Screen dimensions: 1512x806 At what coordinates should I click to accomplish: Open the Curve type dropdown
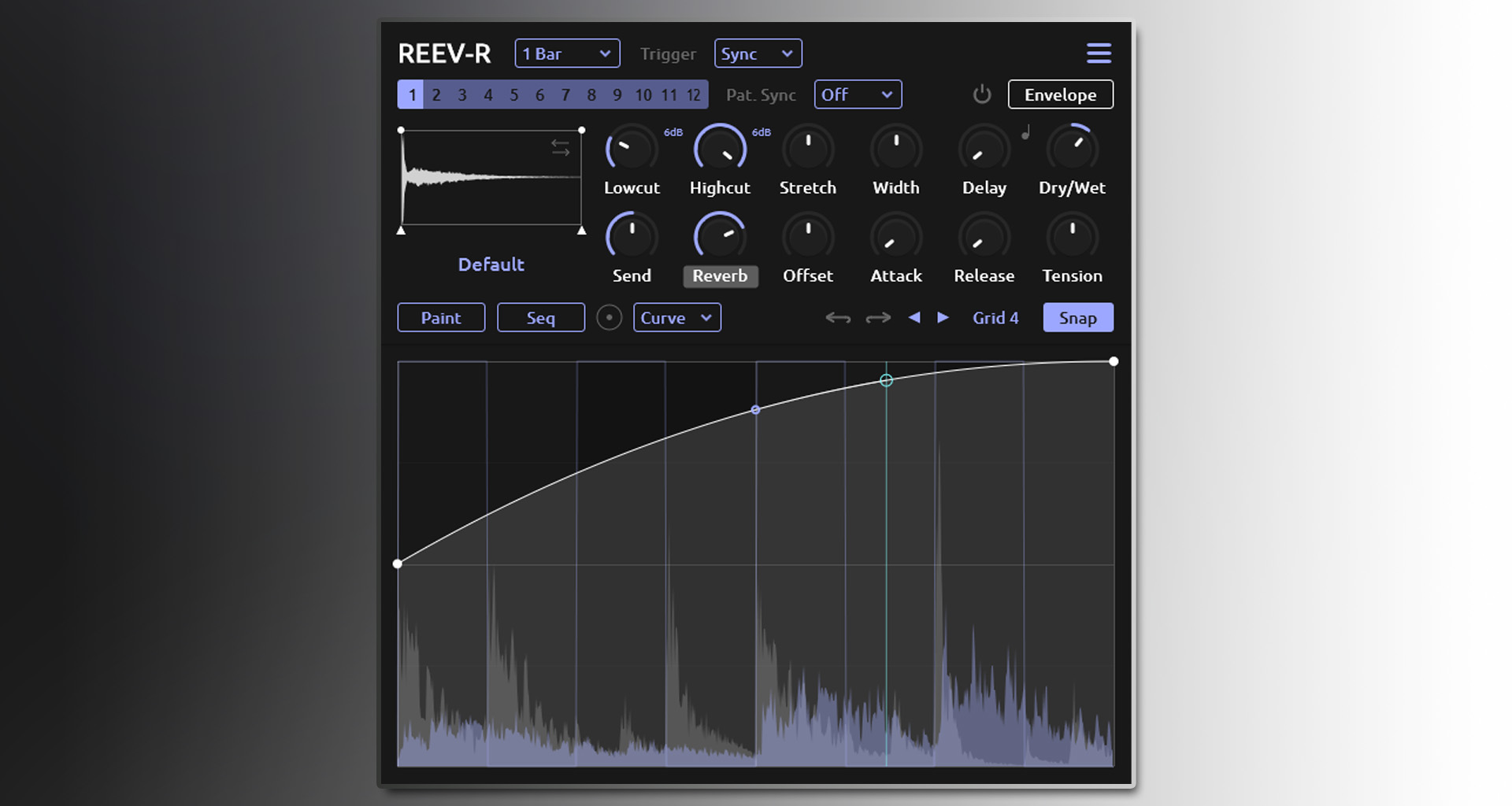pyautogui.click(x=677, y=318)
